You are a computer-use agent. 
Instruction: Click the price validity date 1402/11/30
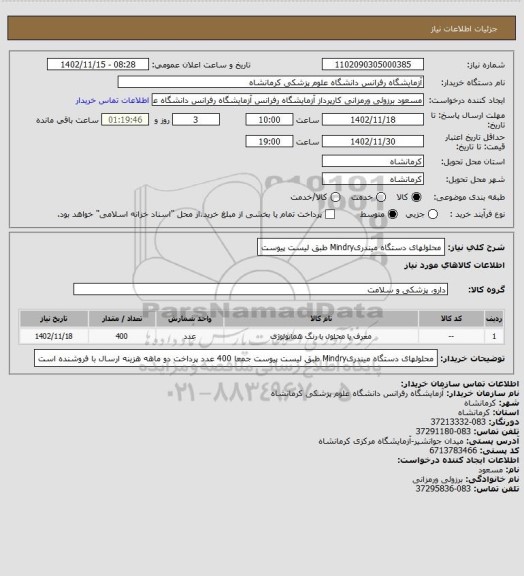point(373,142)
